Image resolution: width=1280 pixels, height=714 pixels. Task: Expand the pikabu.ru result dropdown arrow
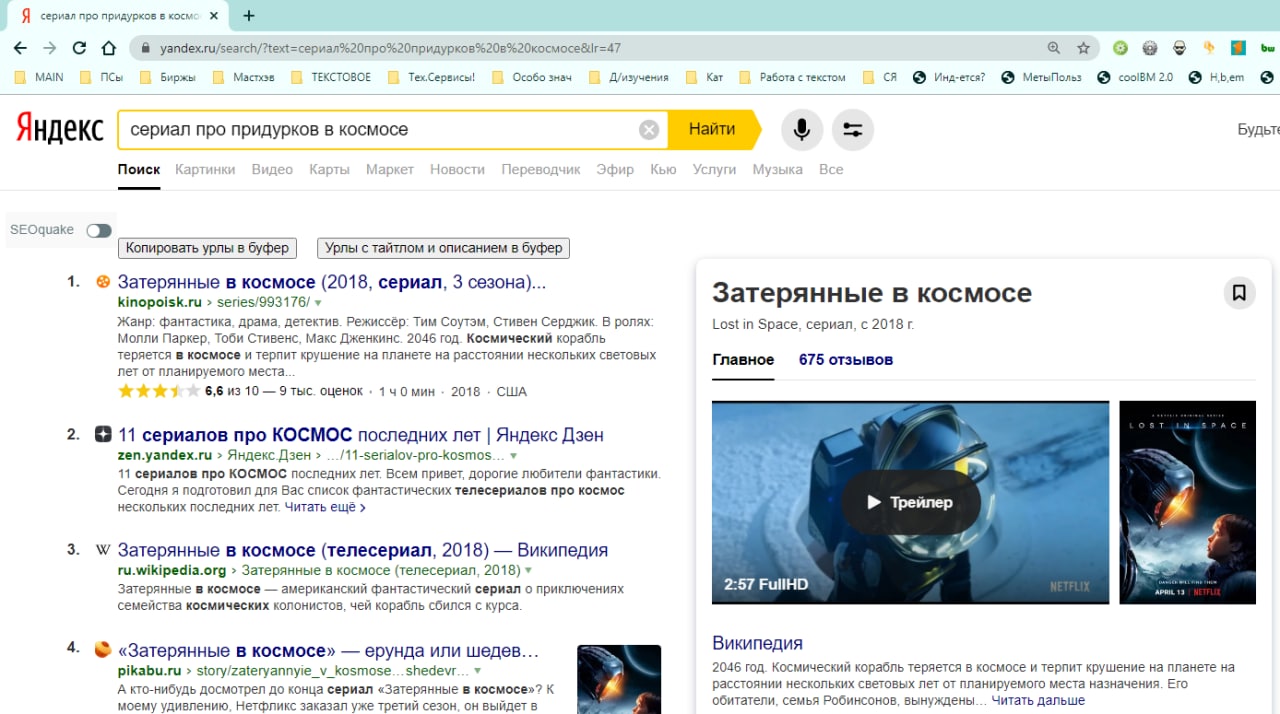477,671
